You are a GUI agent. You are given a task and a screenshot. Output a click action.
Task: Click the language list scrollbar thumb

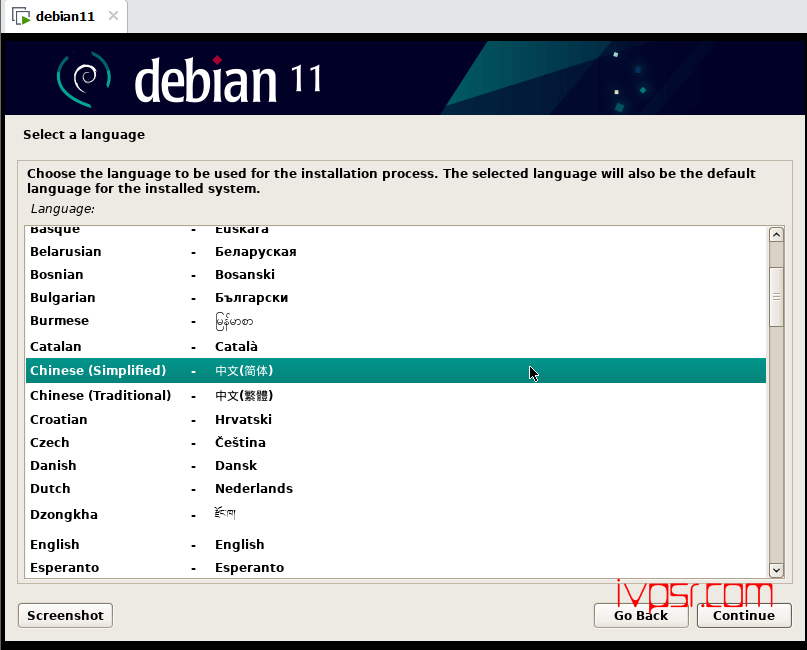(776, 296)
